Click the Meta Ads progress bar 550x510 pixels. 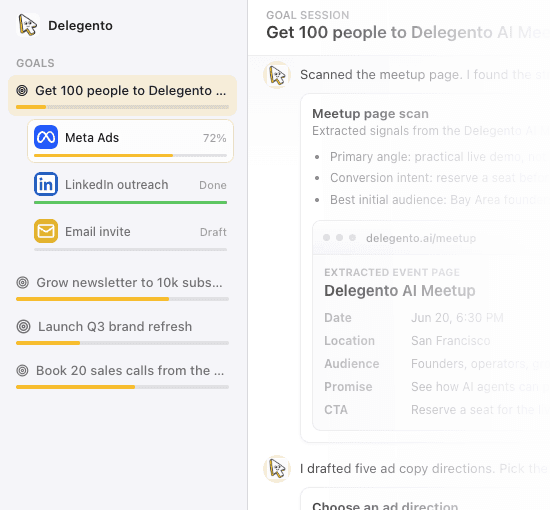(130, 155)
